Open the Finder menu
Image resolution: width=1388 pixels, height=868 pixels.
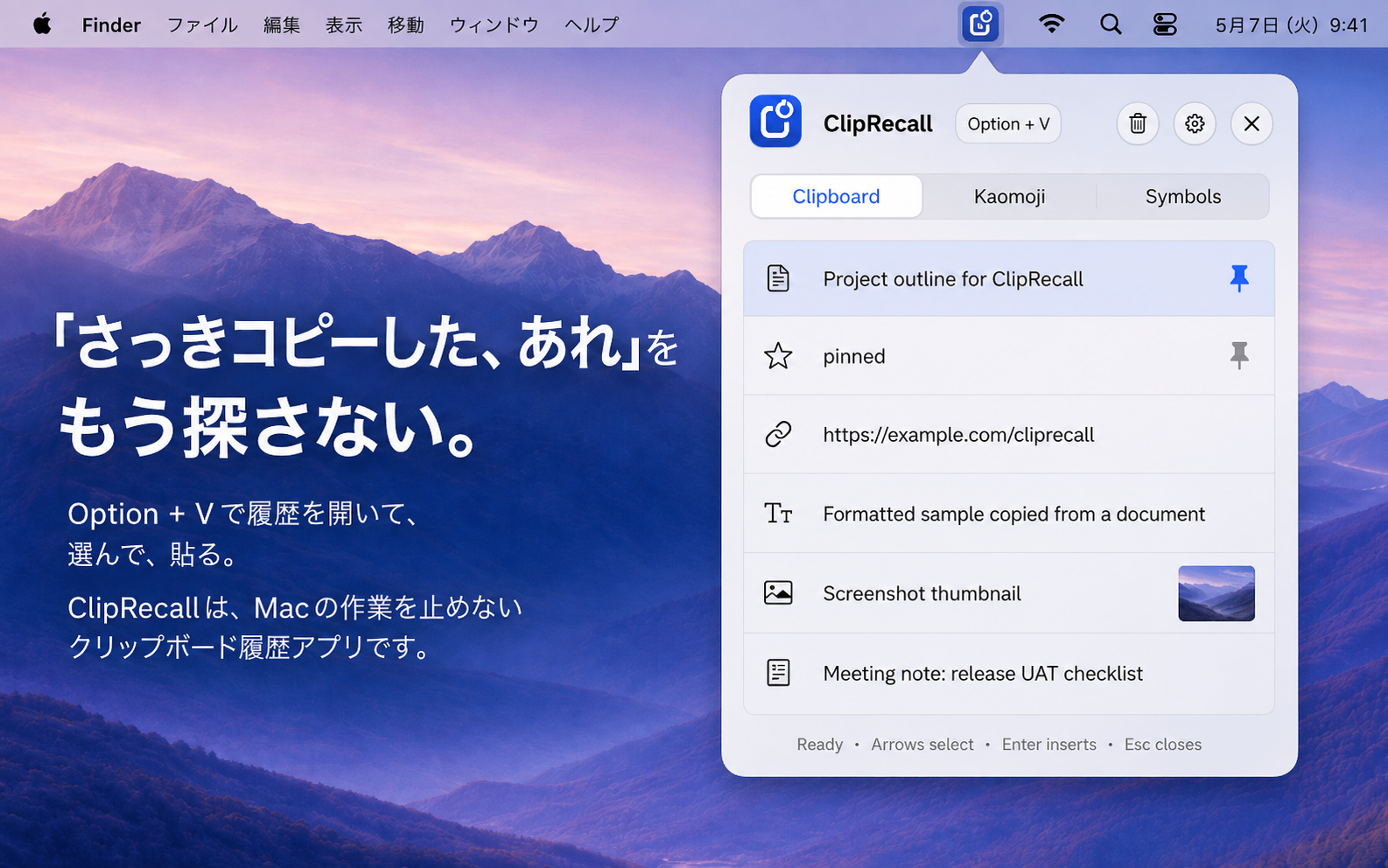[111, 25]
